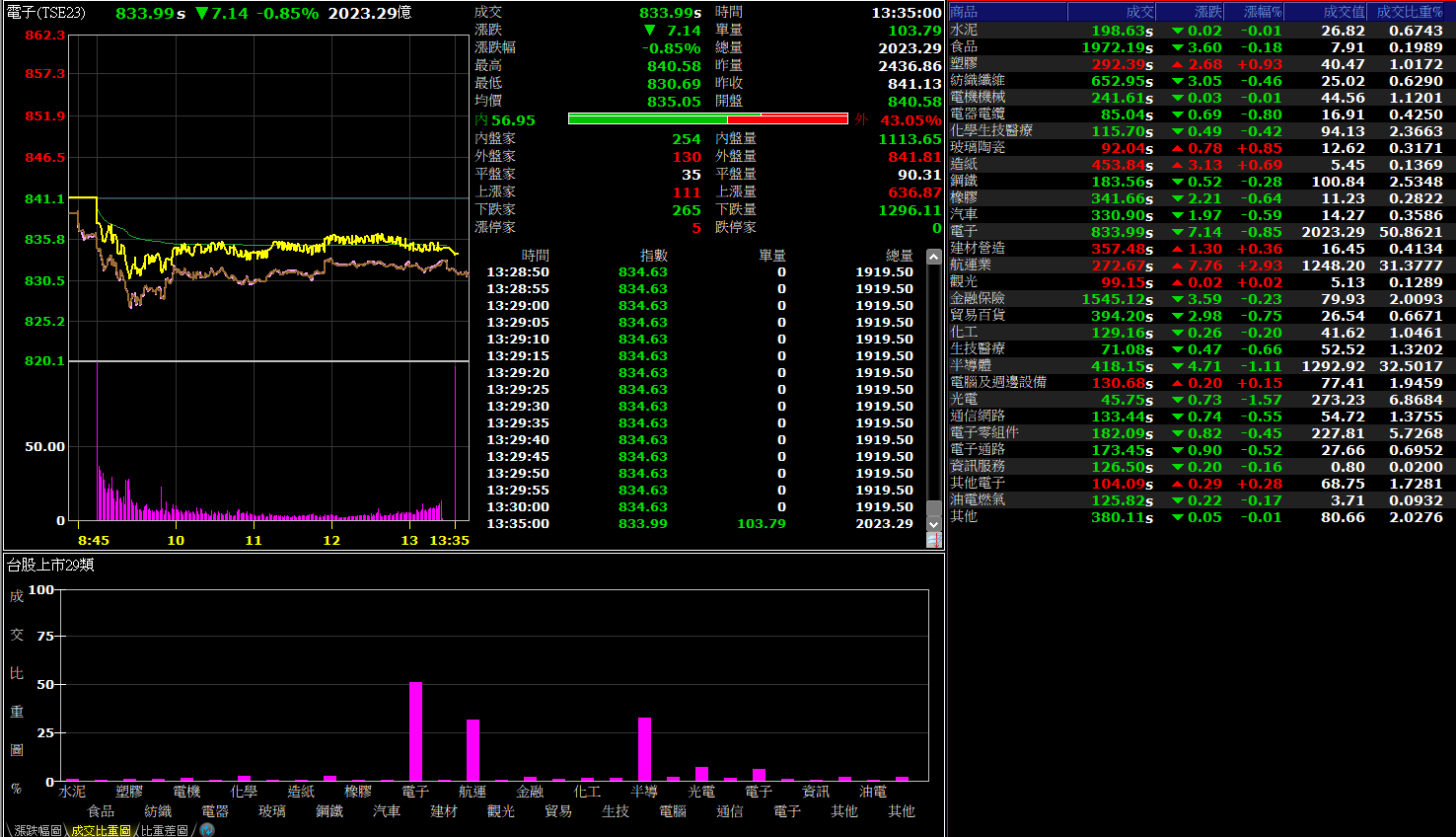
Task: Sort by 成交值 column header
Action: [x=1344, y=12]
